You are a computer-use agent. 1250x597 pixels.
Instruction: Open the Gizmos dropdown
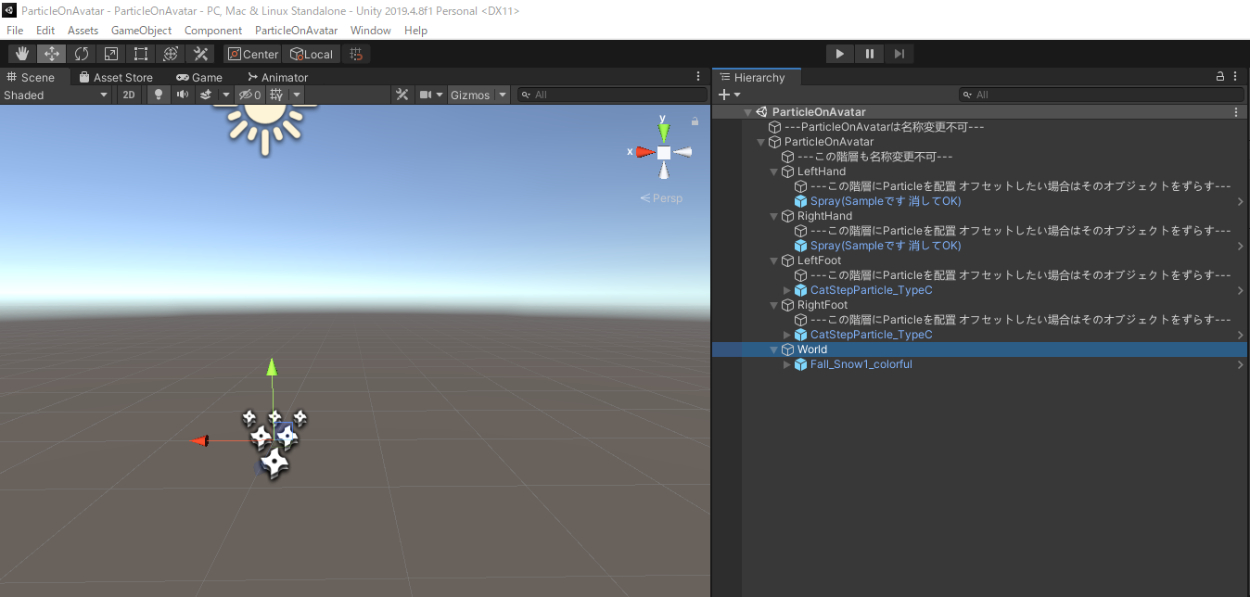tap(478, 95)
